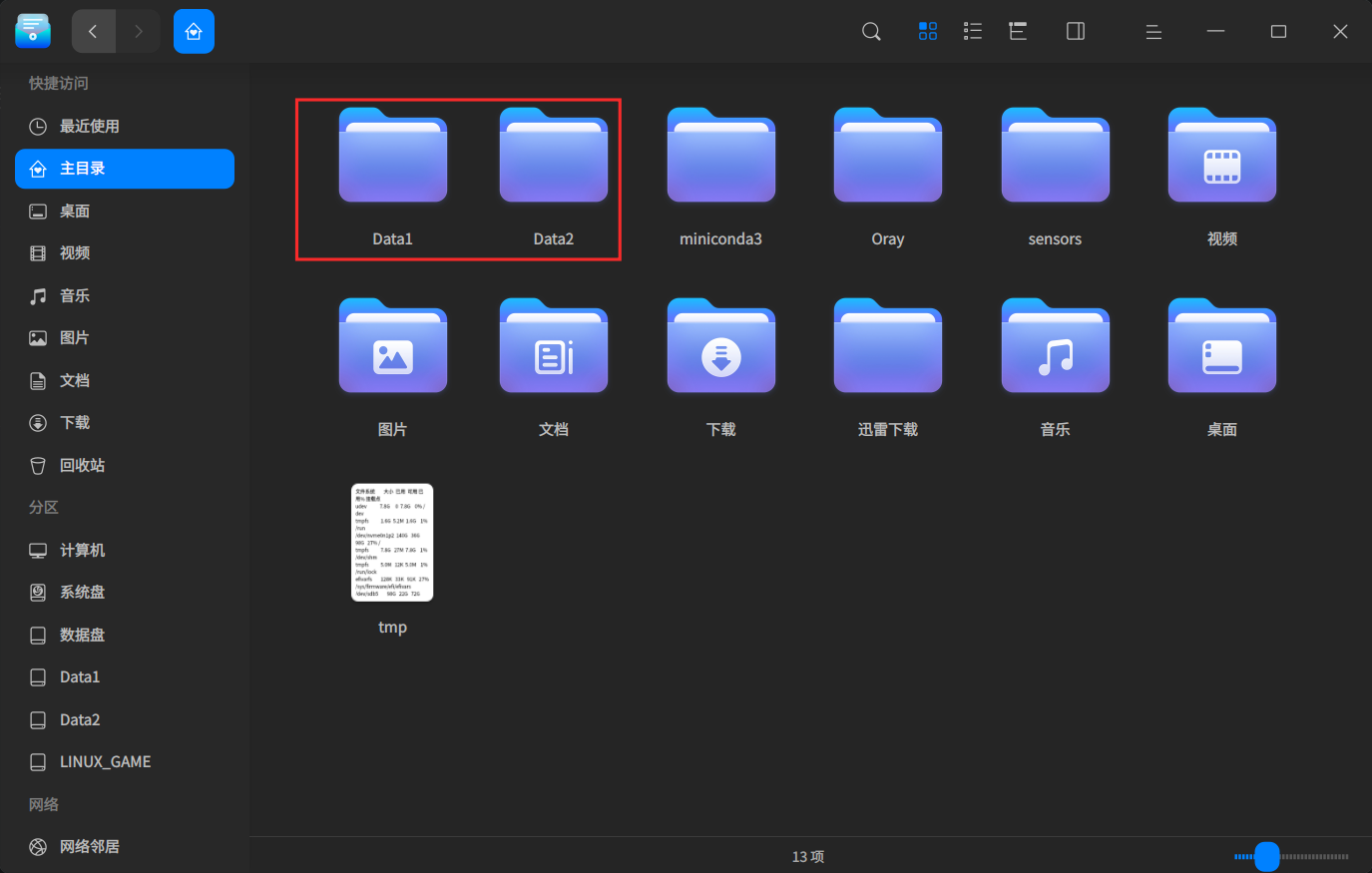Screen dimensions: 1372x873
Task: Go back with the left arrow button
Action: (x=94, y=32)
